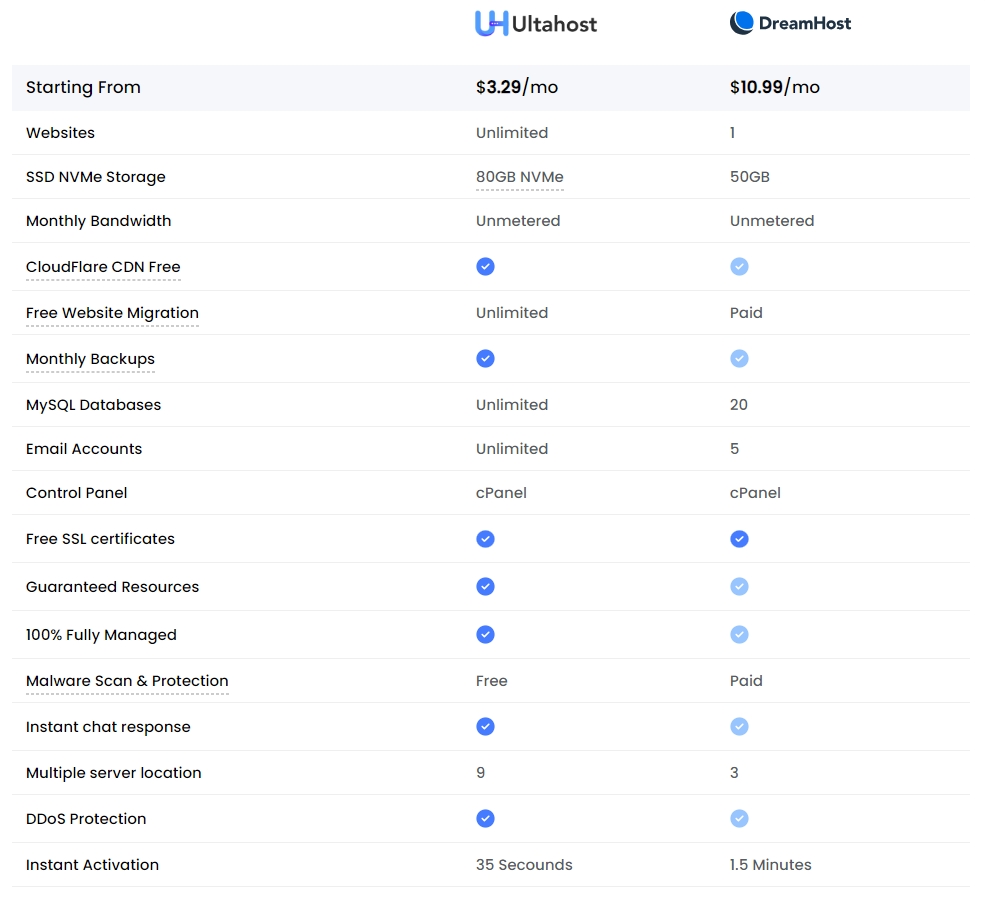985x897 pixels.
Task: Click the DreamHost logo
Action: (x=790, y=23)
